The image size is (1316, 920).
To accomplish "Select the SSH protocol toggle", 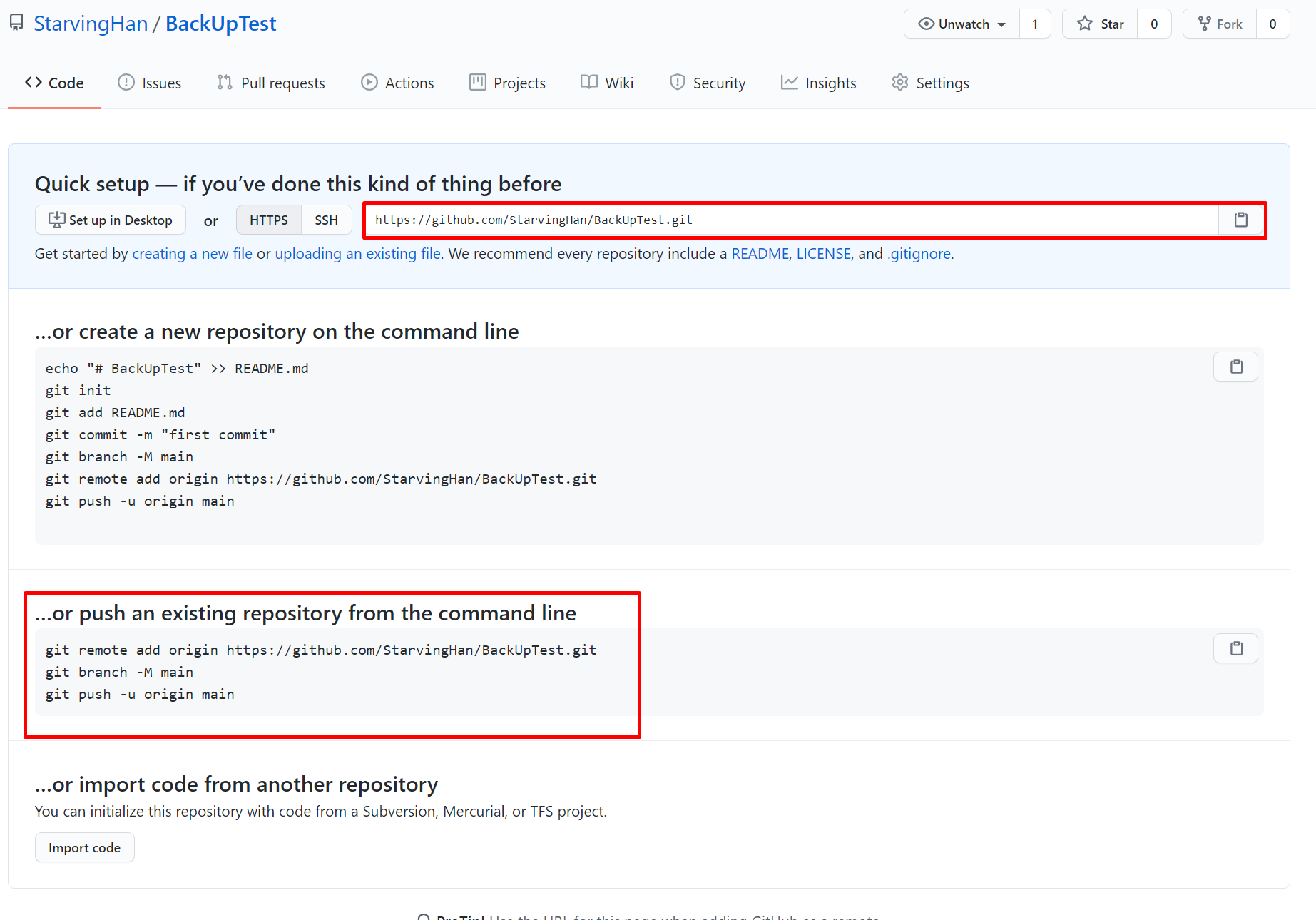I will [x=326, y=220].
